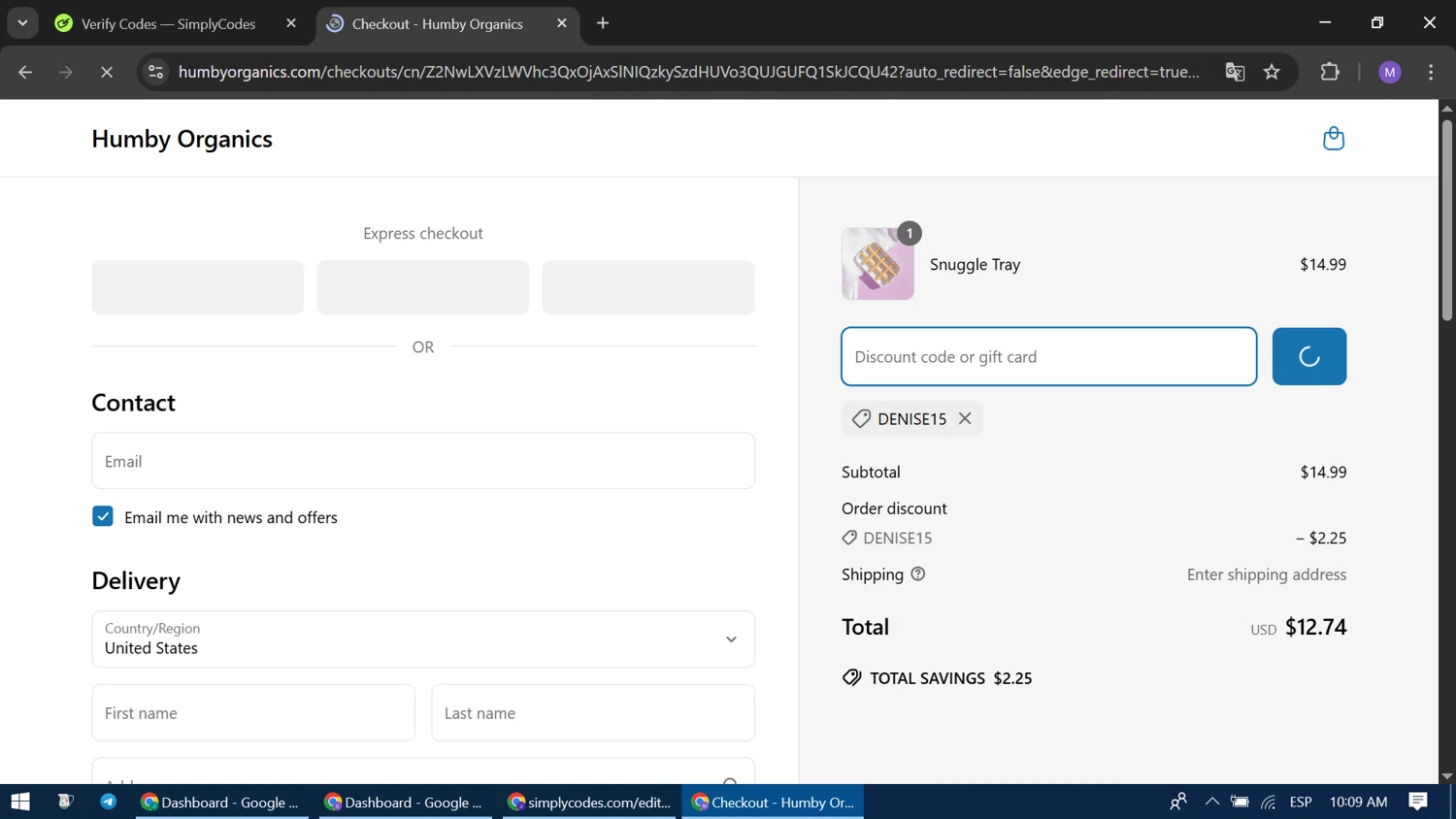Switch to the Verify Codes SimplyCodes tab

[167, 23]
